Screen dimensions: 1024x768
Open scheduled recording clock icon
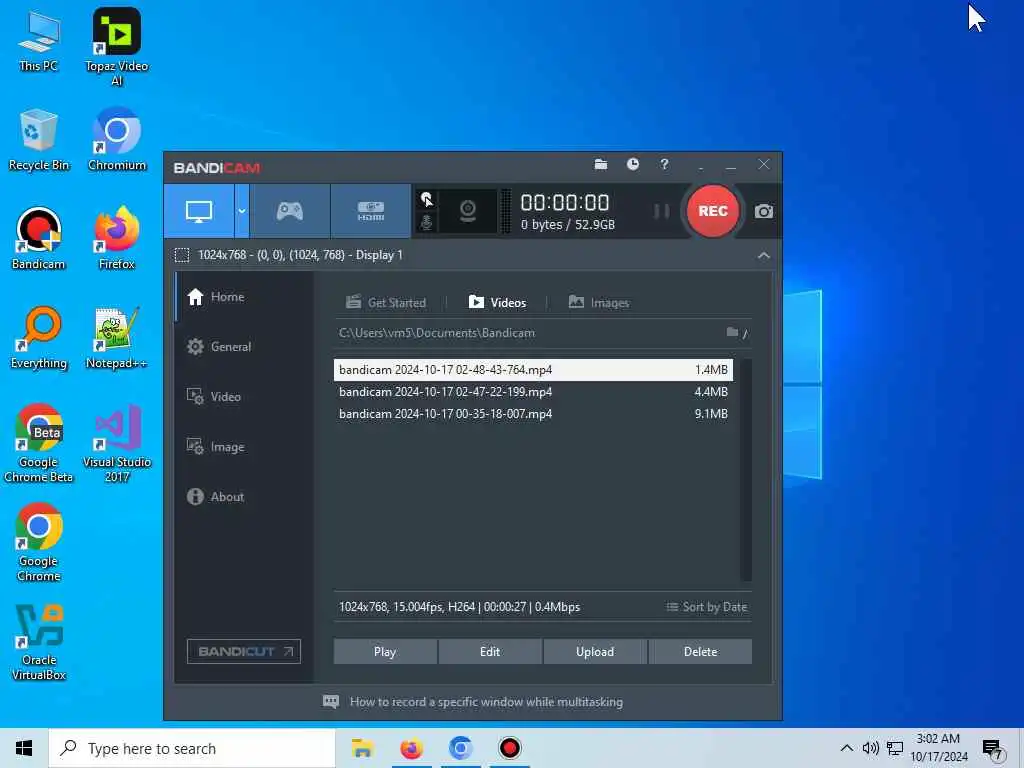point(633,165)
